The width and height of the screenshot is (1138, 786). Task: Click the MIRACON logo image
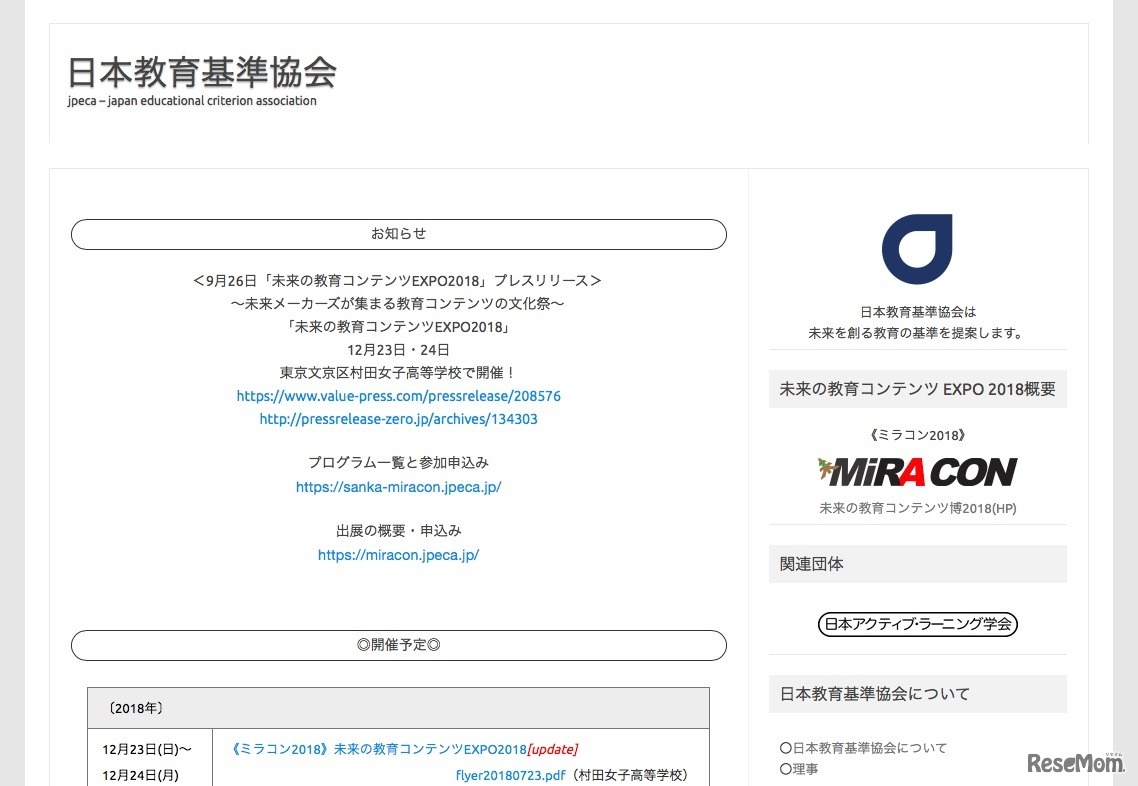click(x=917, y=472)
